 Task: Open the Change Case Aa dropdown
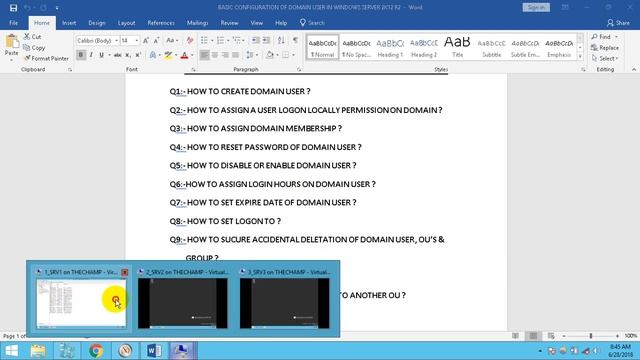172,40
